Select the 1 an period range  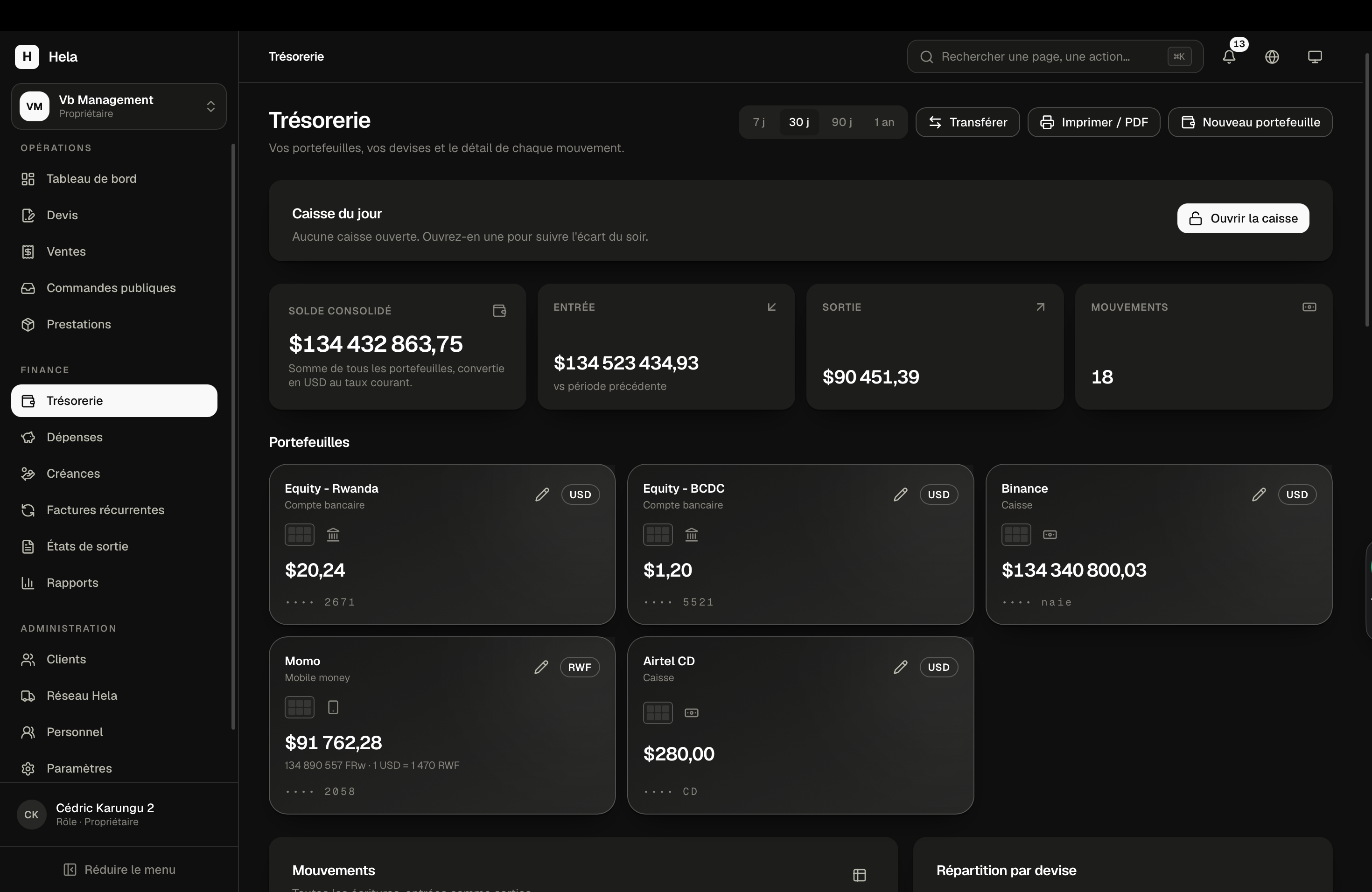coord(884,122)
